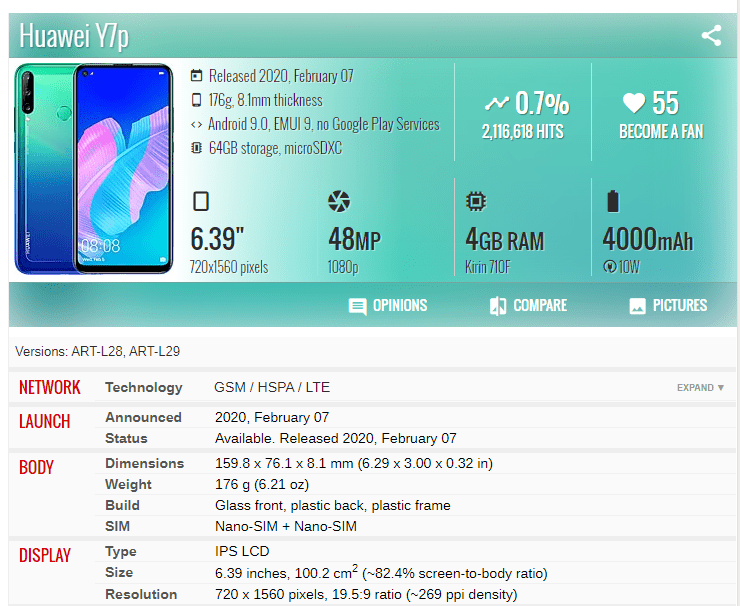Click the BECOME A FAN text
740x606 pixels.
pyautogui.click(x=661, y=131)
